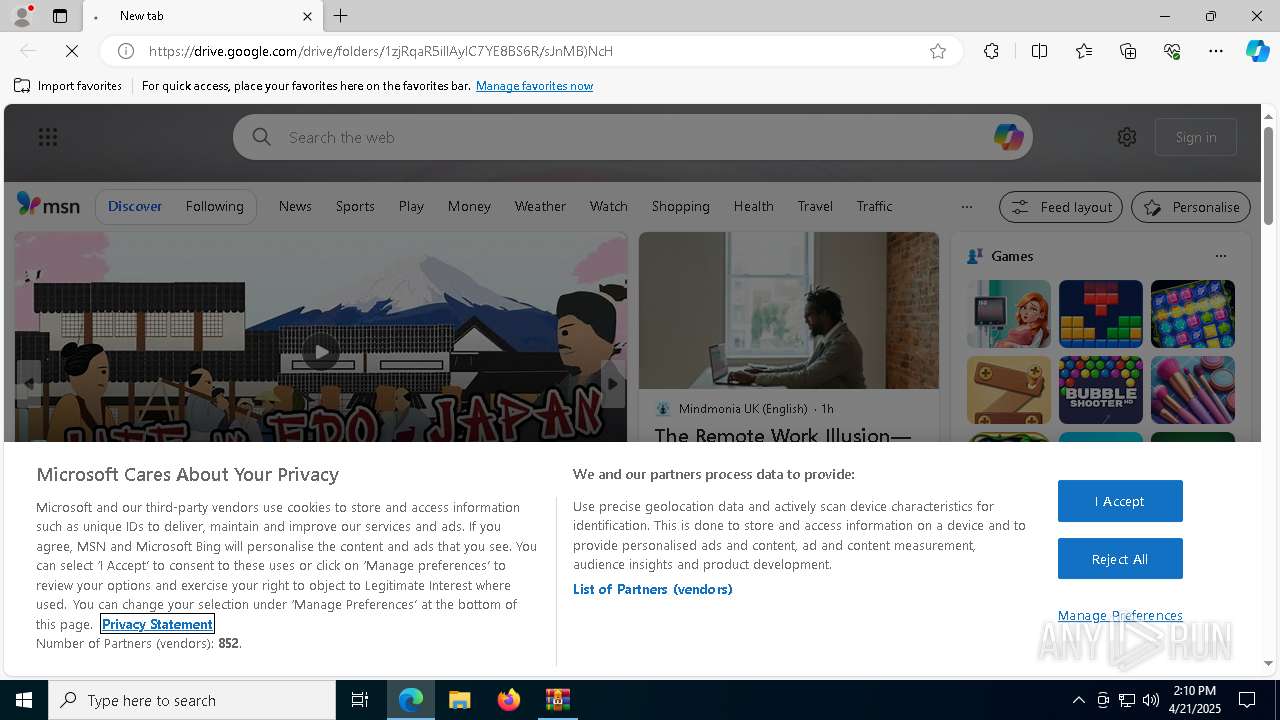Screen dimensions: 1280x720
Task: Open the Shopping section
Action: click(x=680, y=206)
